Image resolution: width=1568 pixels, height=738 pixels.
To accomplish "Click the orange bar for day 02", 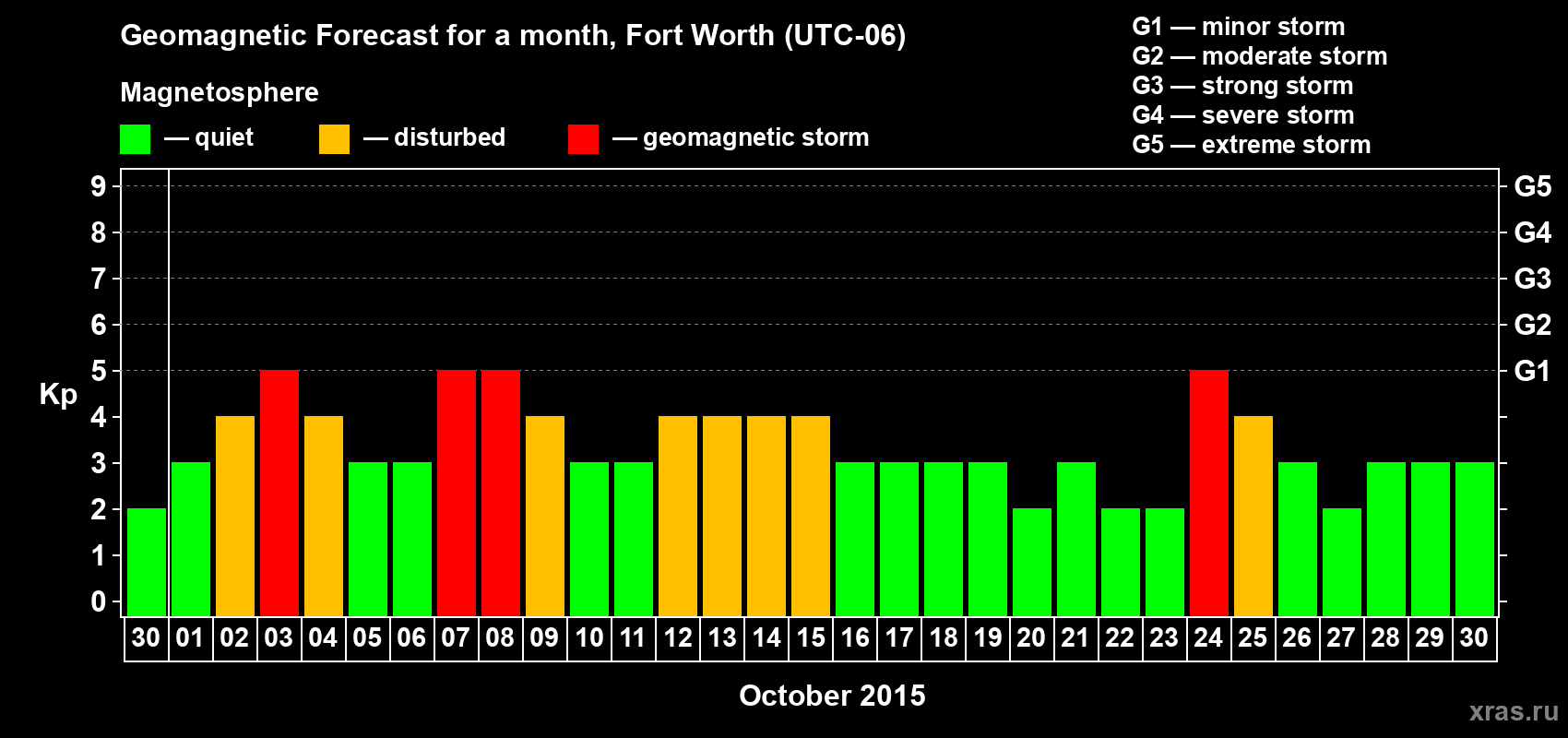I will click(235, 516).
